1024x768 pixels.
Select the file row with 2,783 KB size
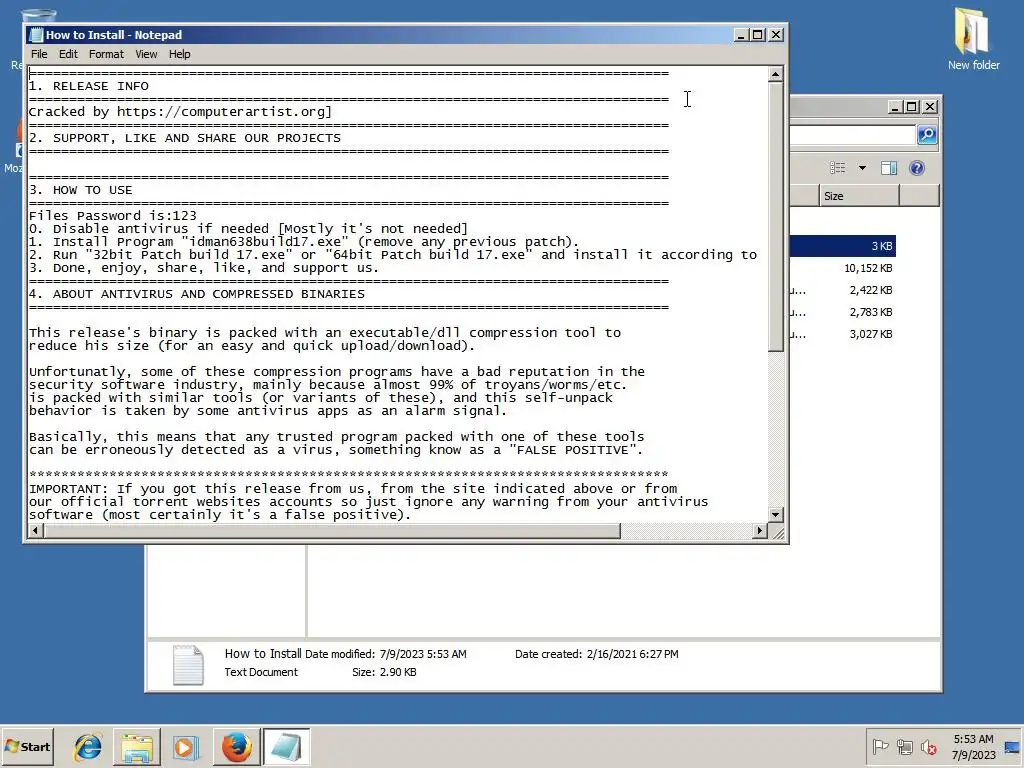[842, 312]
